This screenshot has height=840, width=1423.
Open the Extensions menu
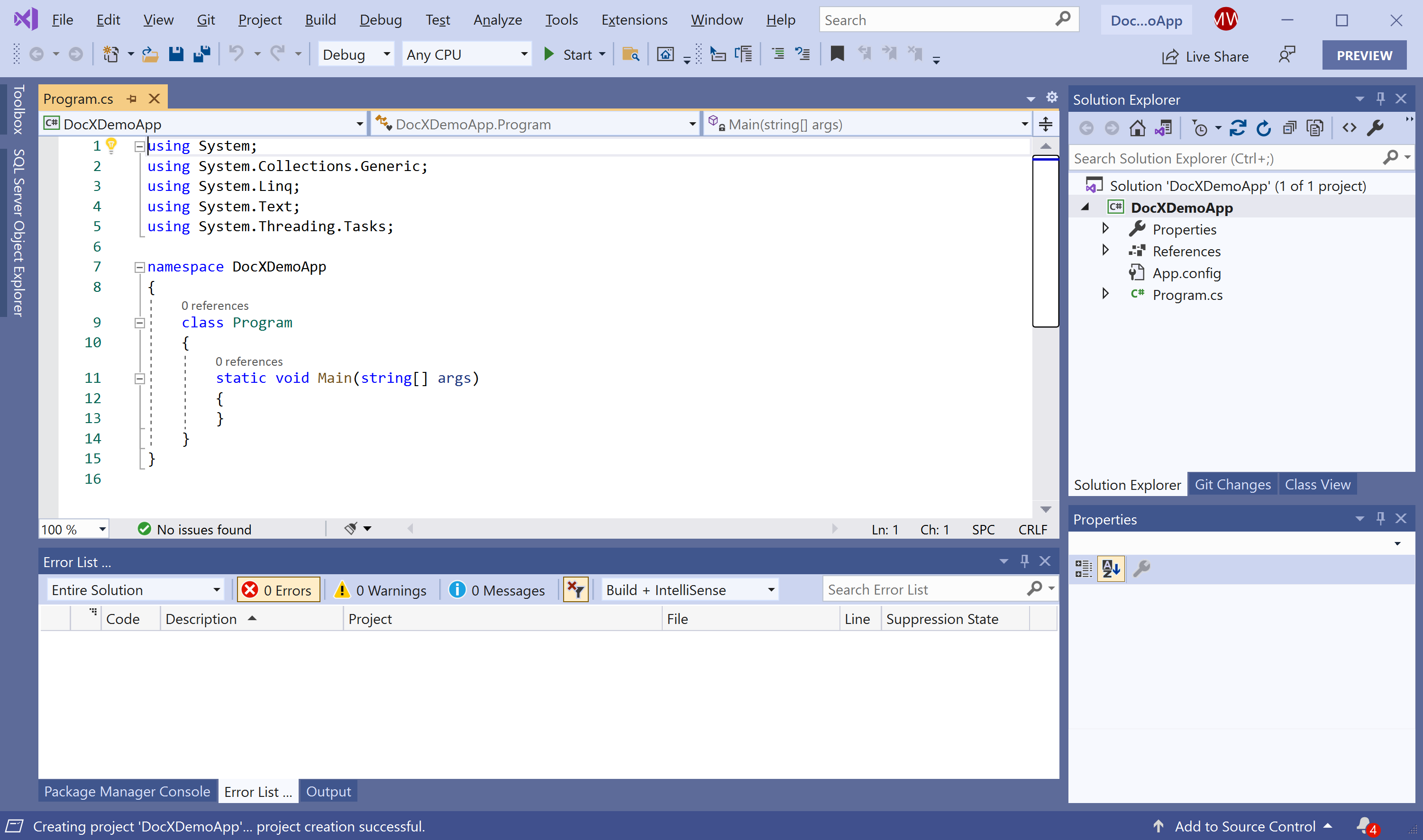(x=634, y=20)
